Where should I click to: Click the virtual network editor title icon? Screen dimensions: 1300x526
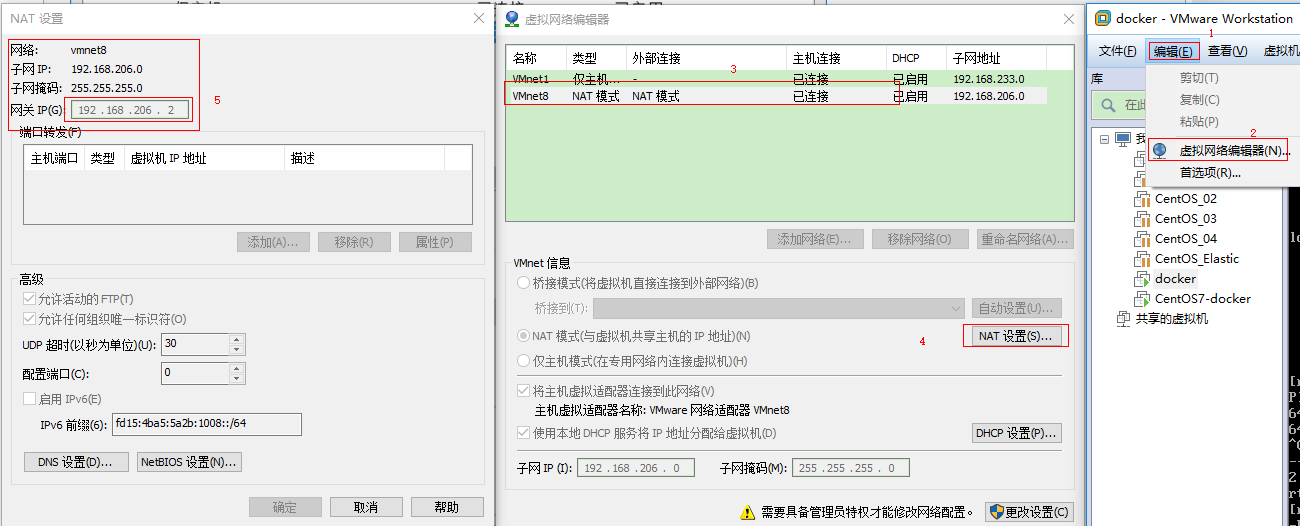point(512,19)
